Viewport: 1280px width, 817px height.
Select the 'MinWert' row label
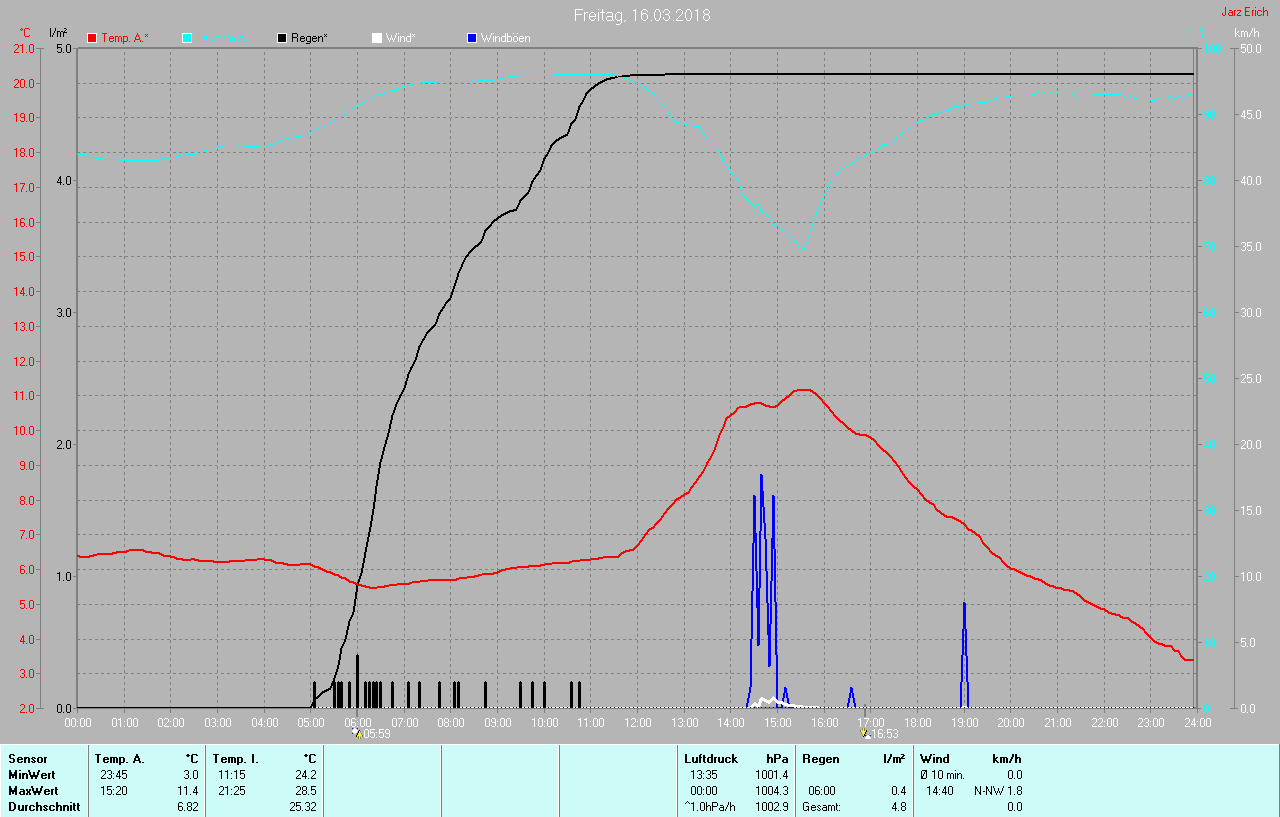[32, 775]
